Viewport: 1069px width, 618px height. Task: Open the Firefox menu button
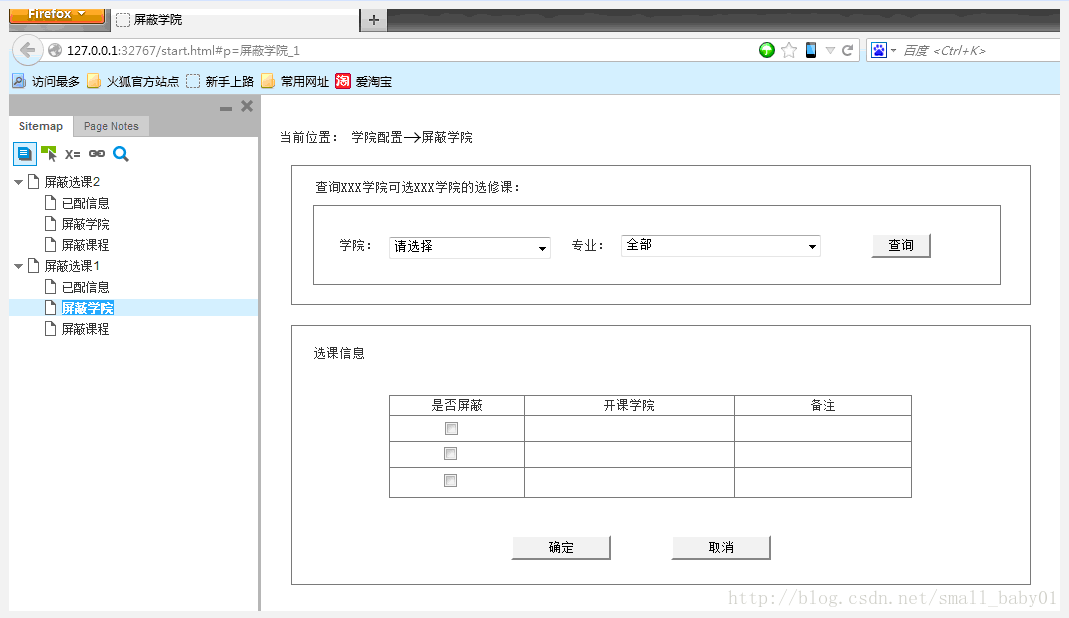tap(57, 15)
